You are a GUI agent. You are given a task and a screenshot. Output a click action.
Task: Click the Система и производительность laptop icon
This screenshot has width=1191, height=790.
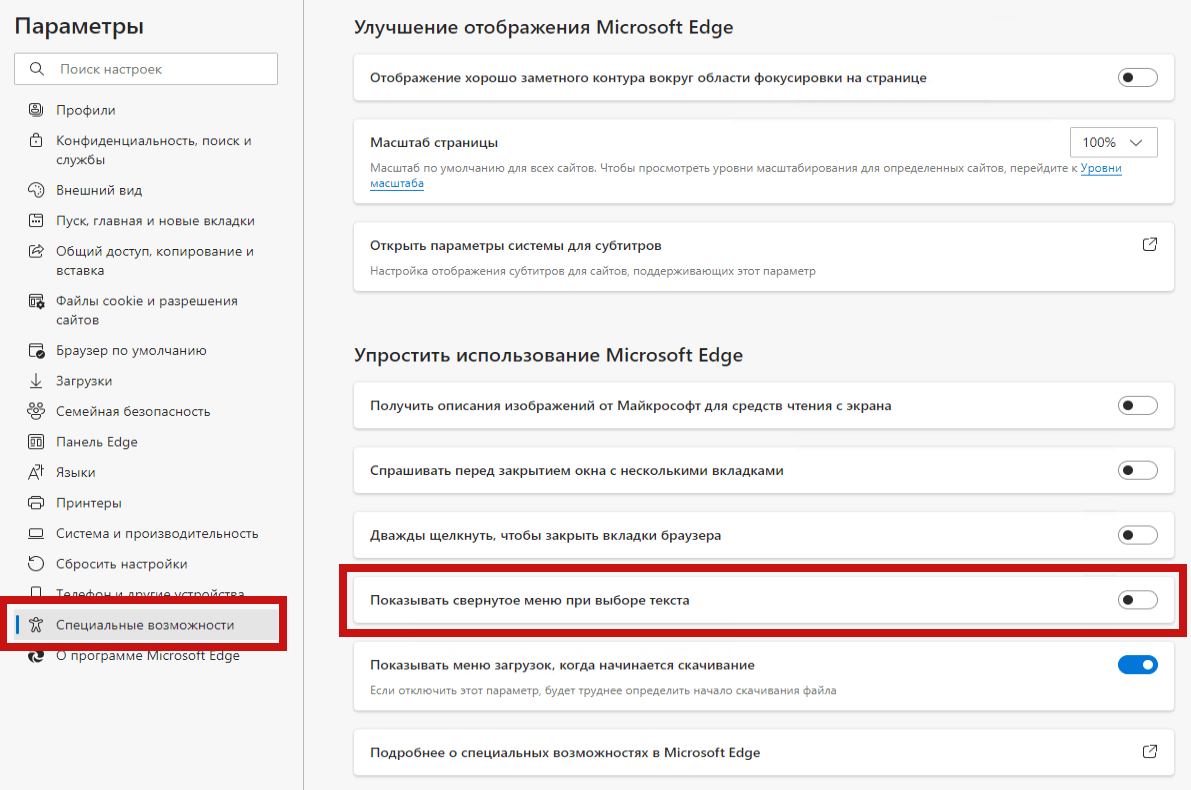click(x=36, y=533)
